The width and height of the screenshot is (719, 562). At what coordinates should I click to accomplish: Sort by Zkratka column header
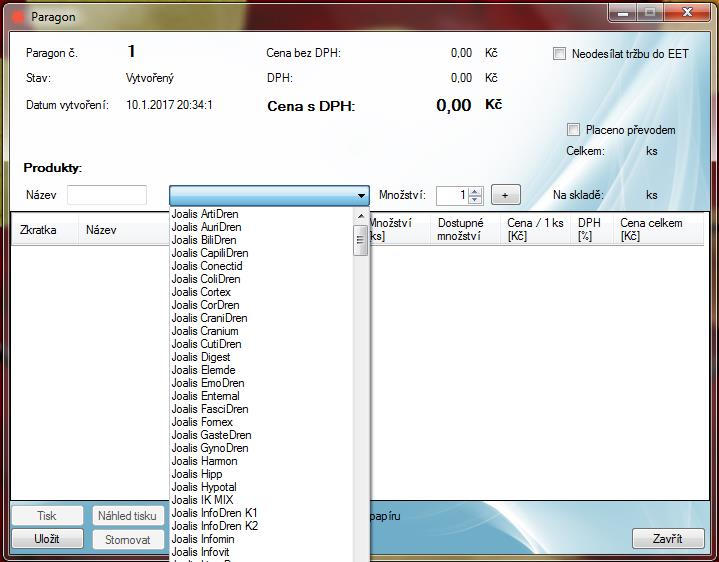[x=44, y=229]
